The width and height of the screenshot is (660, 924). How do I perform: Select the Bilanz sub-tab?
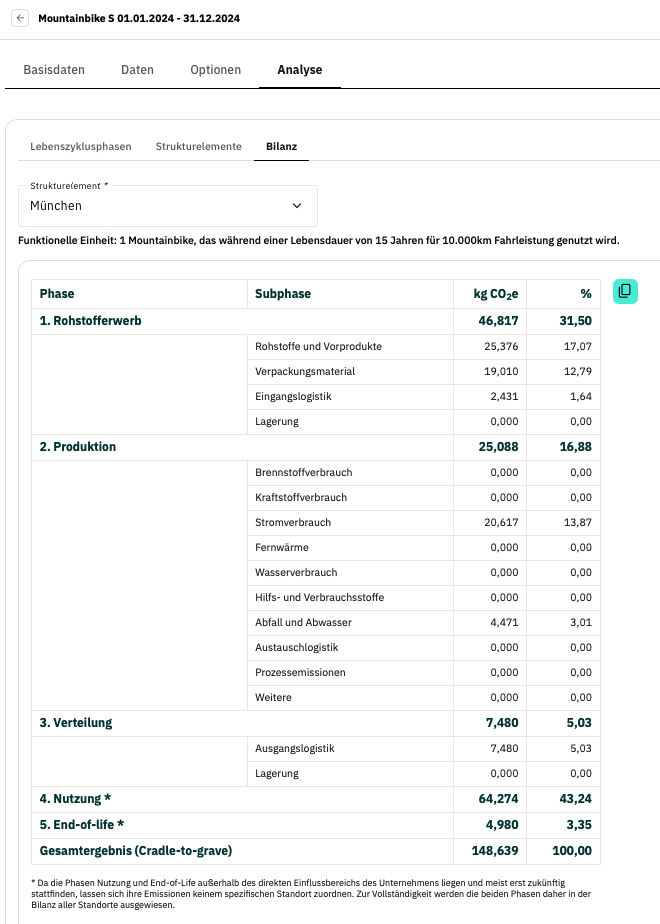tap(281, 146)
